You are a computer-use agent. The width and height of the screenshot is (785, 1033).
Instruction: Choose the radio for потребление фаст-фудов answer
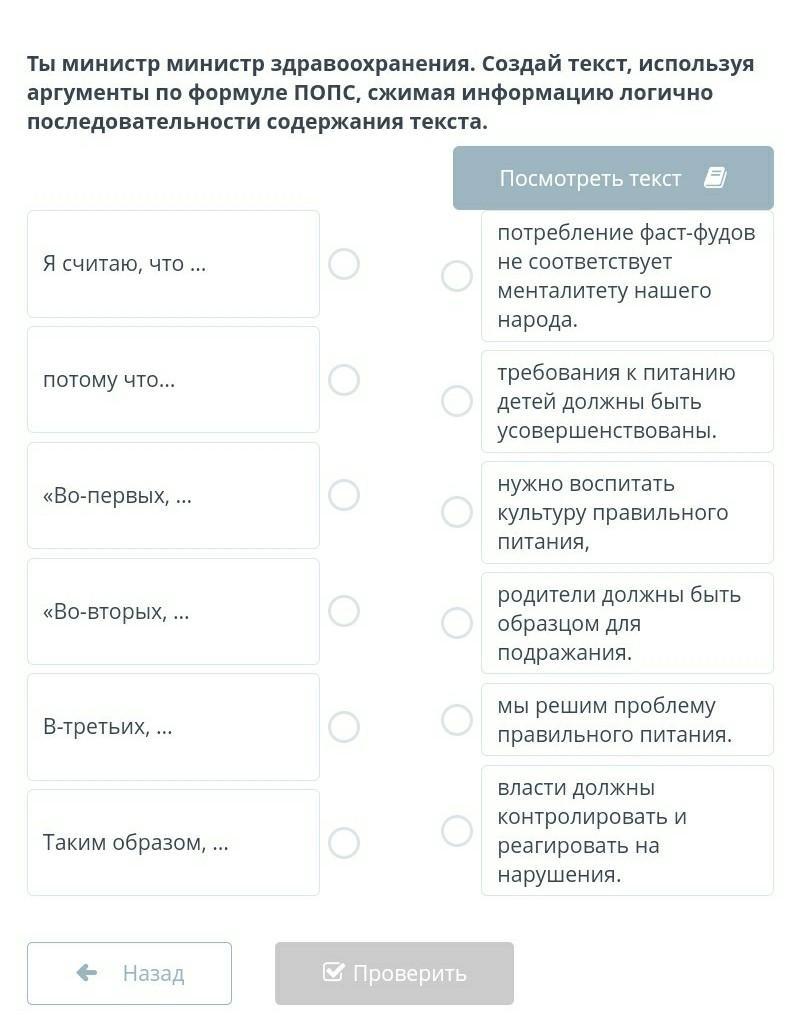point(457,276)
